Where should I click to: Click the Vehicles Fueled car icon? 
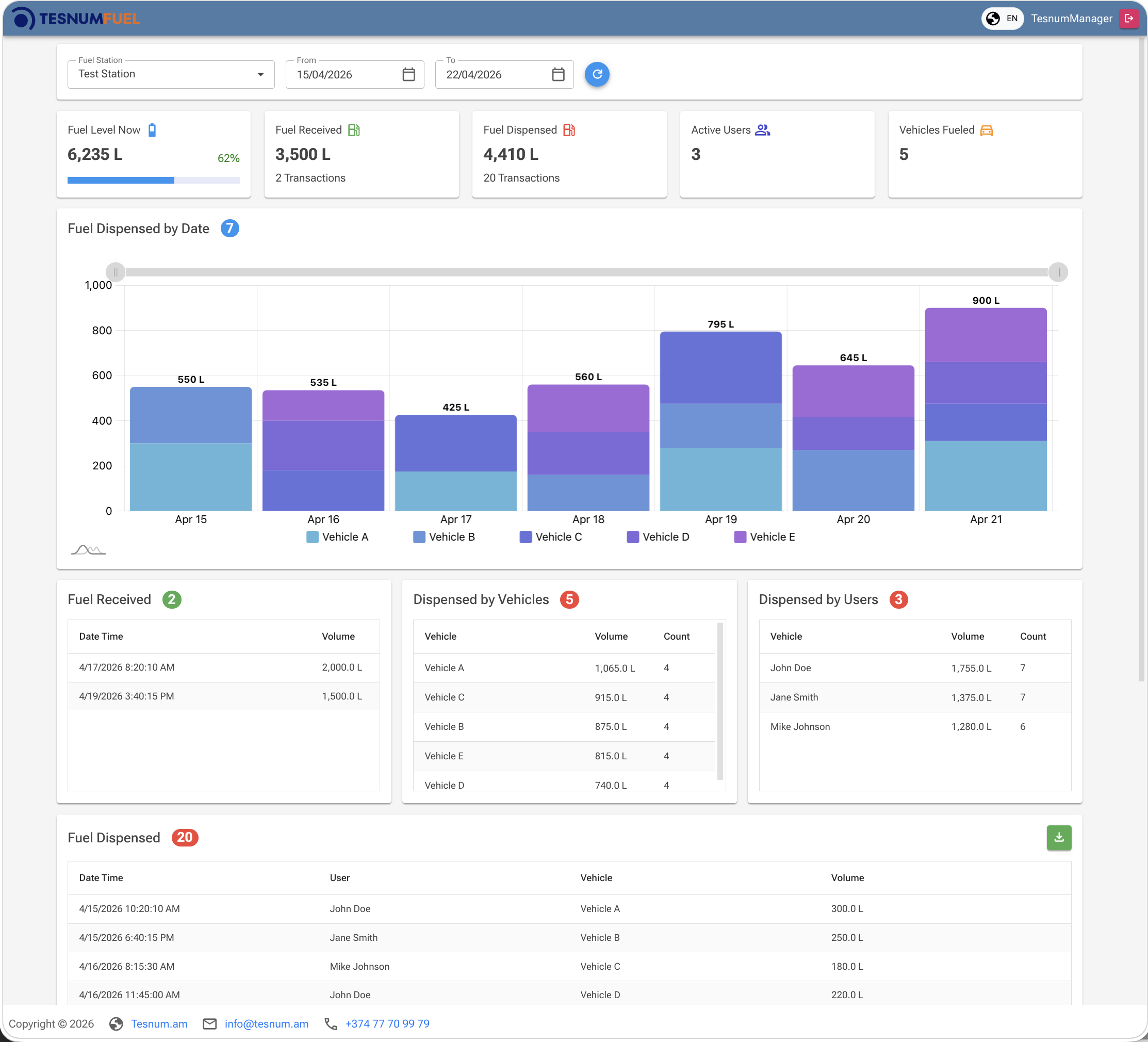point(986,131)
